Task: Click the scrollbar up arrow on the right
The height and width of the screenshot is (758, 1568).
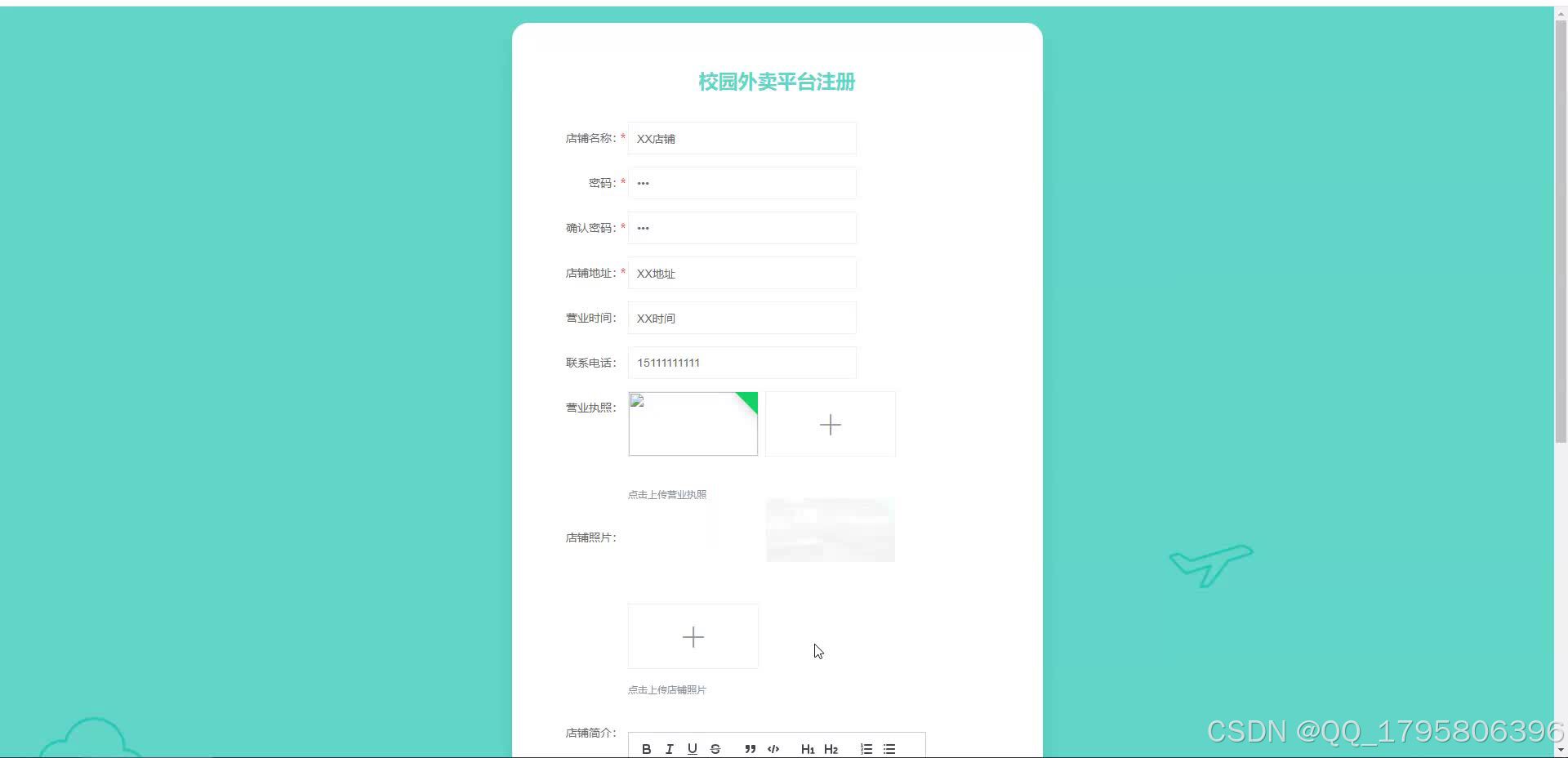Action: click(x=1561, y=12)
